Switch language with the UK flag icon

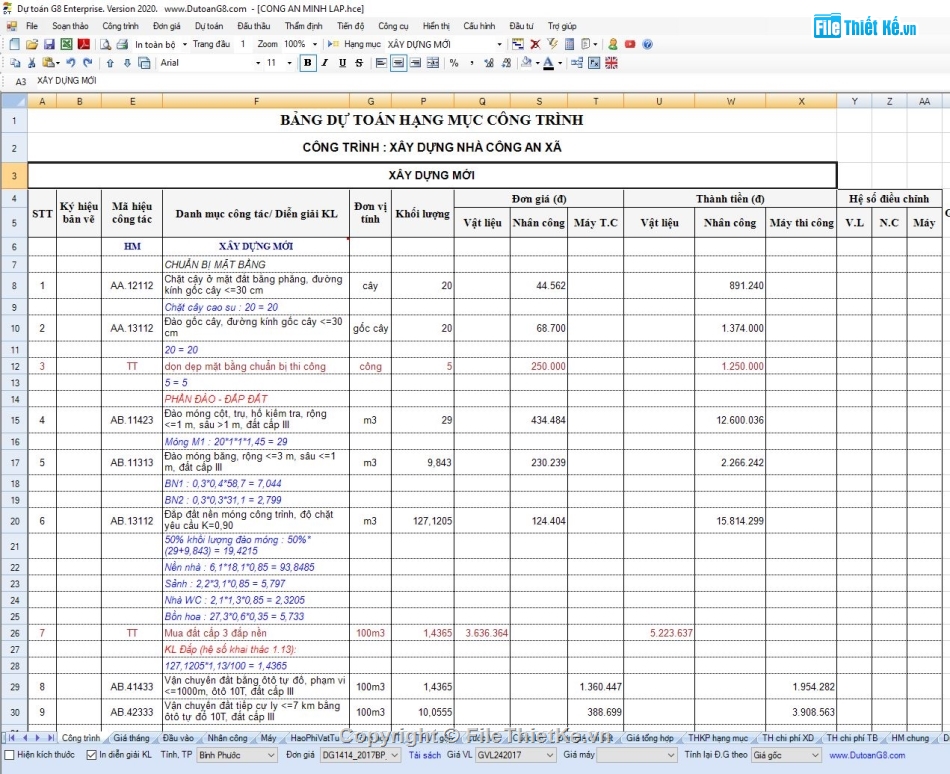click(x=611, y=63)
